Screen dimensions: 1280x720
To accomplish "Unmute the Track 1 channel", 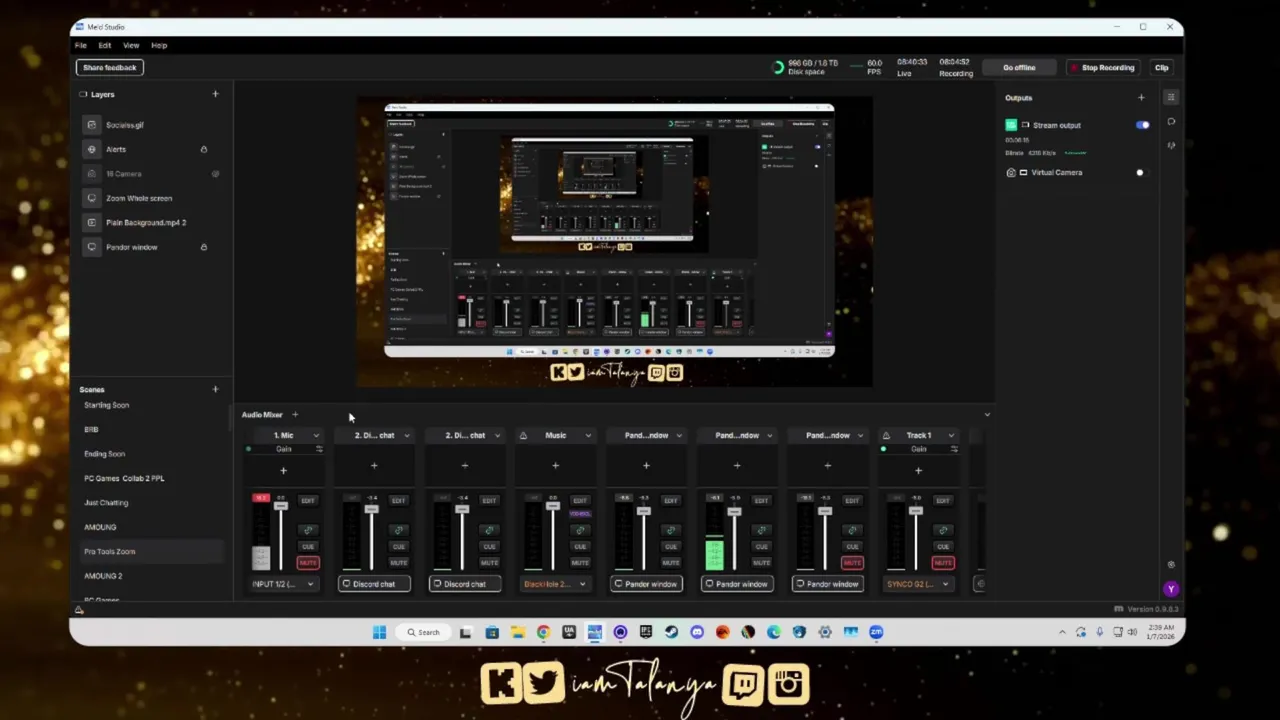I will point(943,563).
